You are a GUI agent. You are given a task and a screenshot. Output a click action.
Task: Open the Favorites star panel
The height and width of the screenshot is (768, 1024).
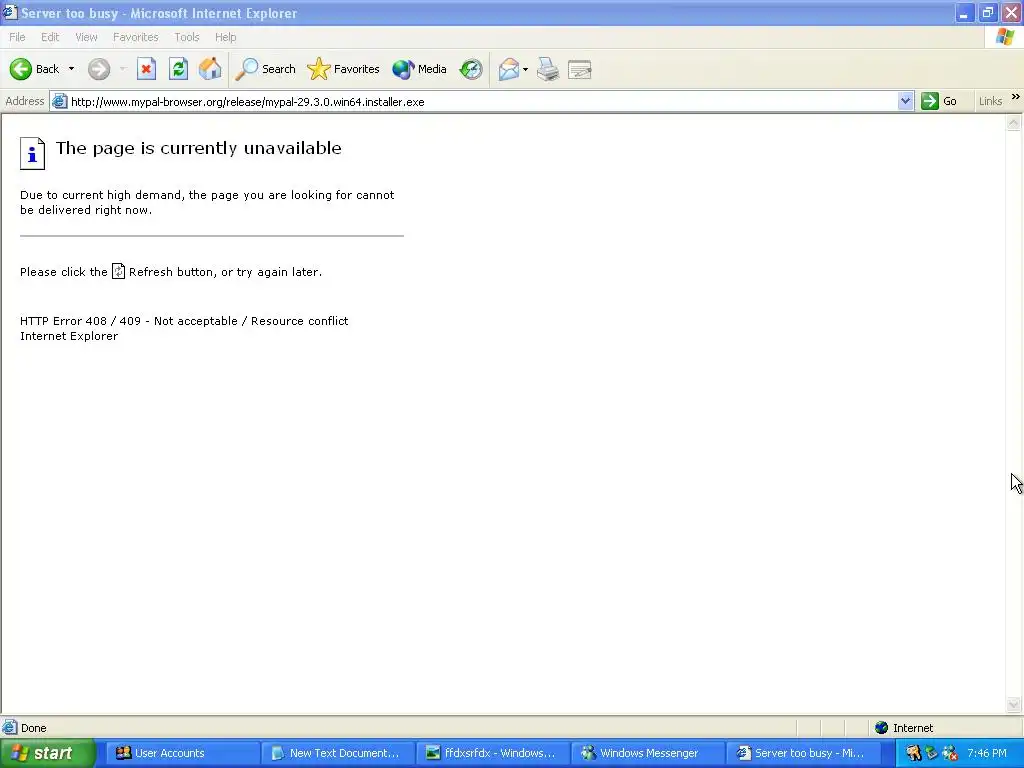(343, 69)
